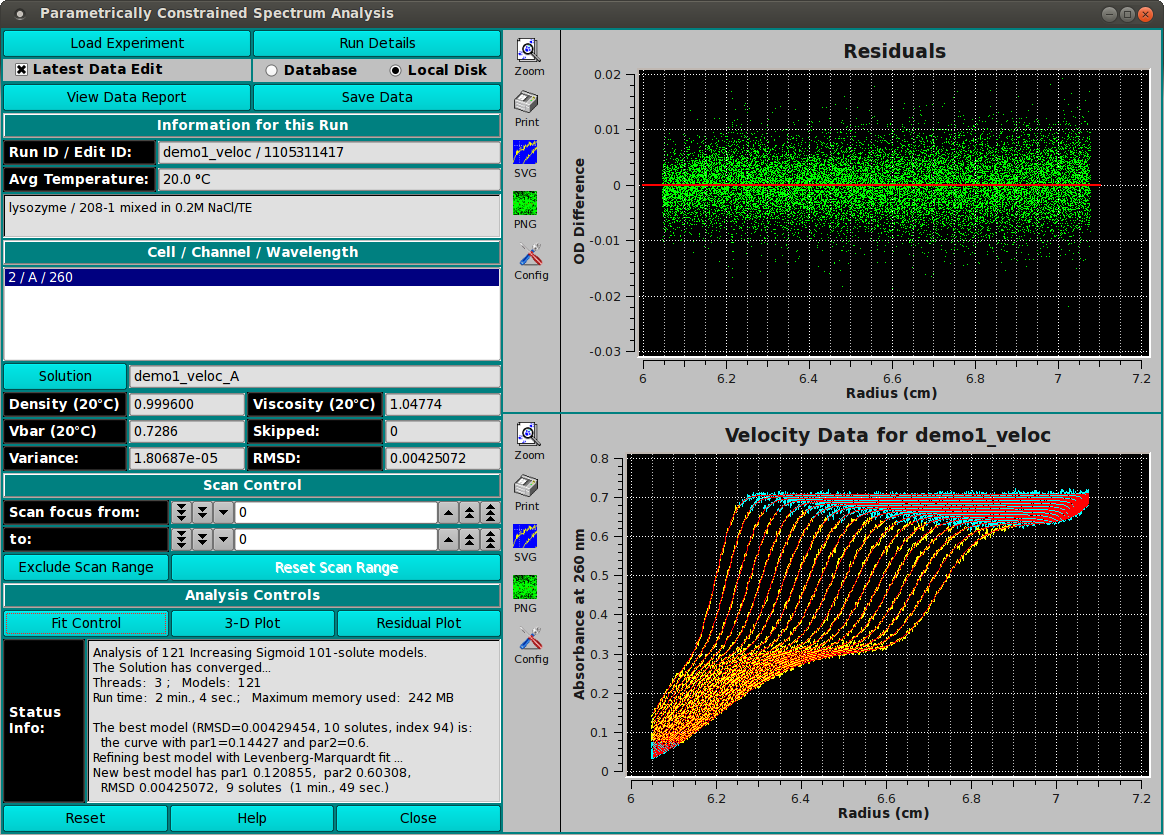Select the Database radio button
The width and height of the screenshot is (1164, 835).
click(272, 71)
